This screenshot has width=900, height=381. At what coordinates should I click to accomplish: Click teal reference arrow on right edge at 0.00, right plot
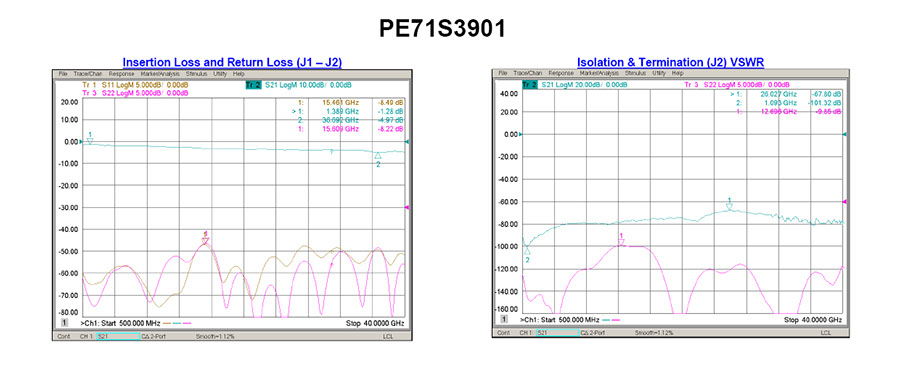tap(845, 134)
